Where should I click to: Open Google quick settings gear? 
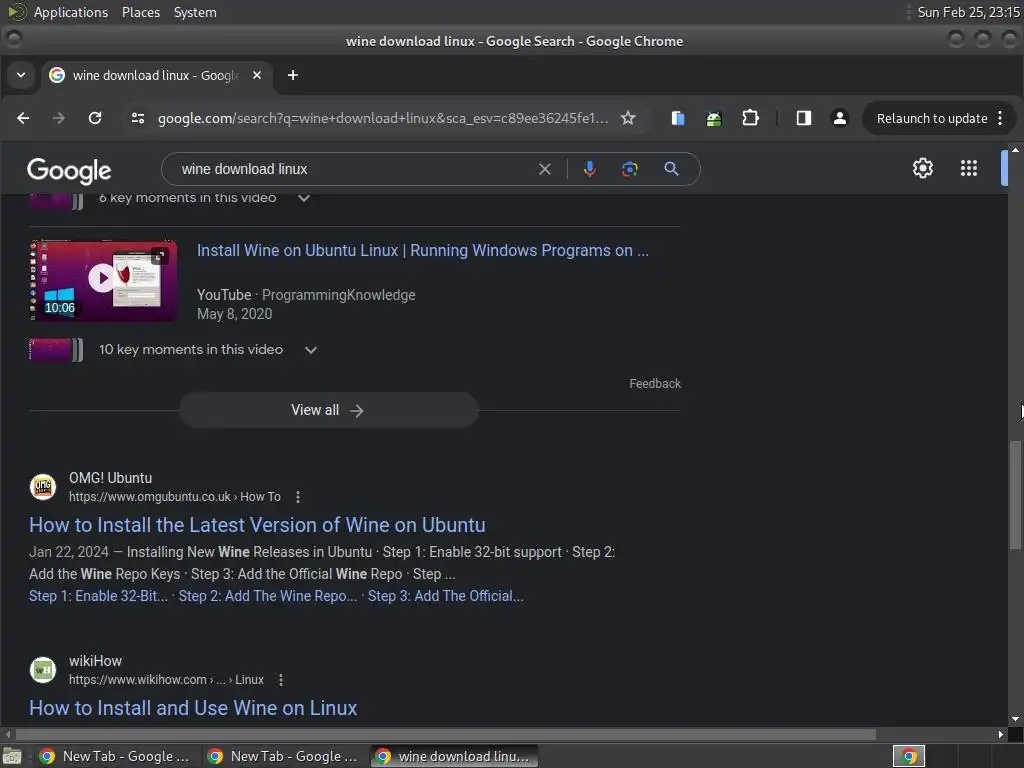click(923, 168)
